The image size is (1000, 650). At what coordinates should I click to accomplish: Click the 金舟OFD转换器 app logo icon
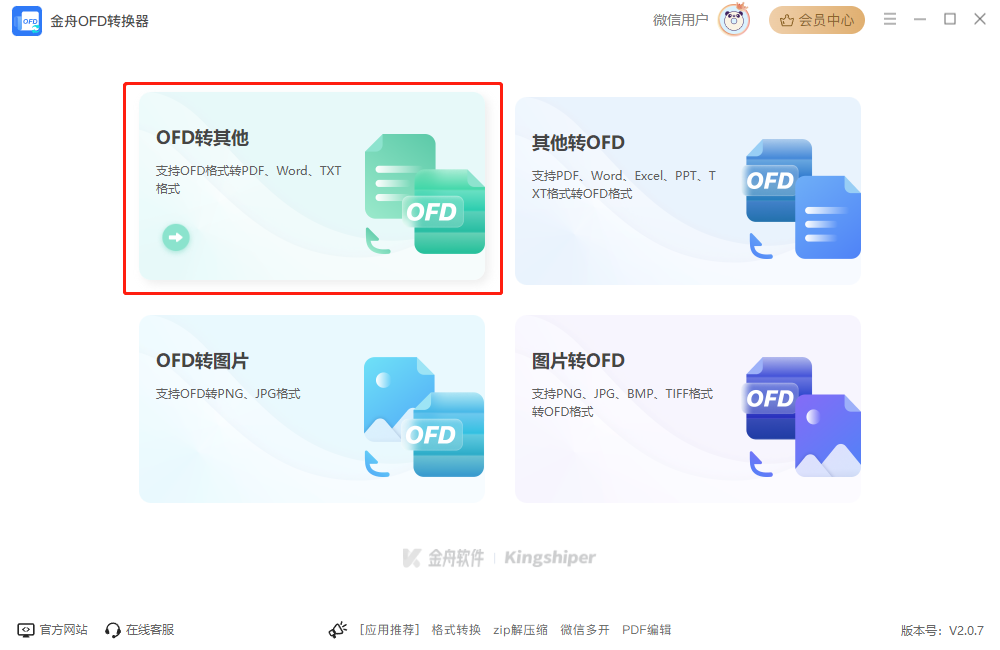pyautogui.click(x=27, y=21)
